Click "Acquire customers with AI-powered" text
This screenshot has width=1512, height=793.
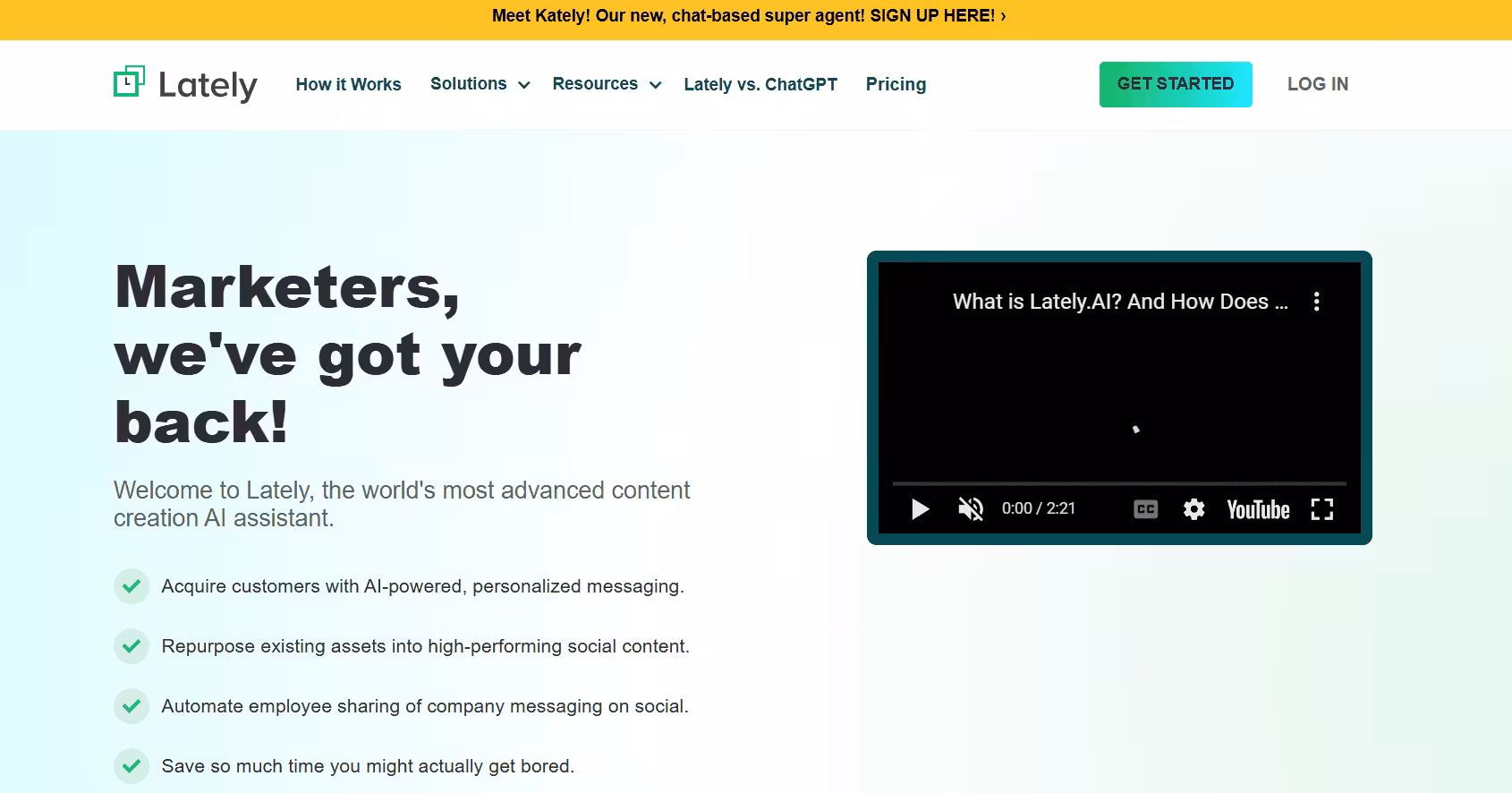point(422,586)
